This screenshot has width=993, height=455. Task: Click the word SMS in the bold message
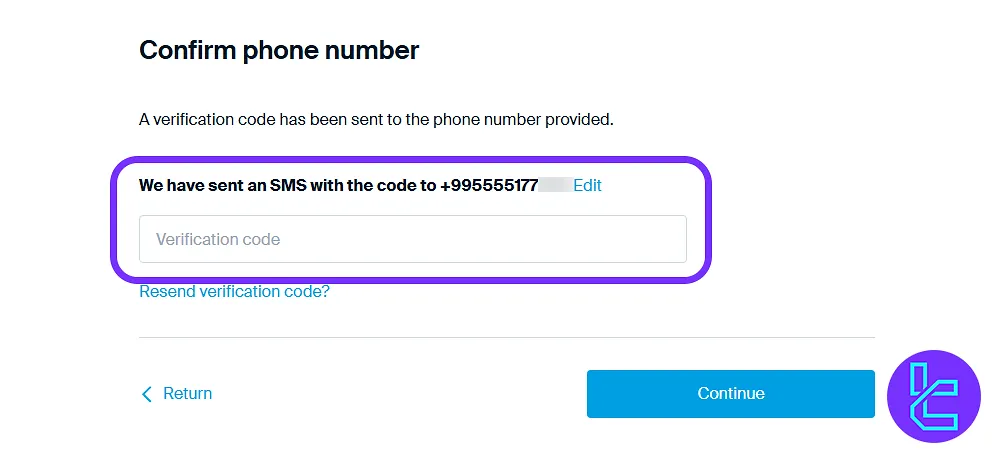click(289, 185)
